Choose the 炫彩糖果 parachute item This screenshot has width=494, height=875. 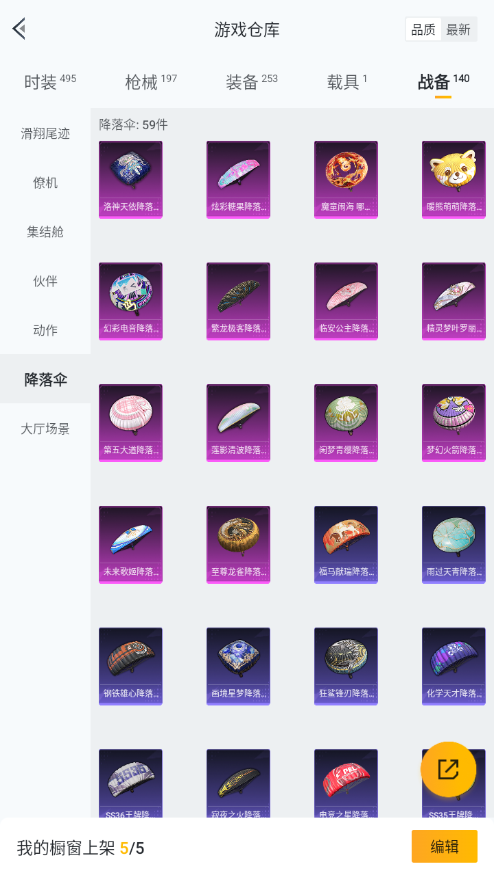(238, 179)
